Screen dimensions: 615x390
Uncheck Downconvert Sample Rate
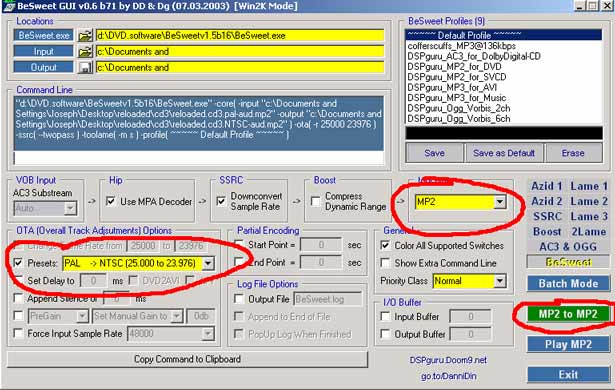(221, 201)
